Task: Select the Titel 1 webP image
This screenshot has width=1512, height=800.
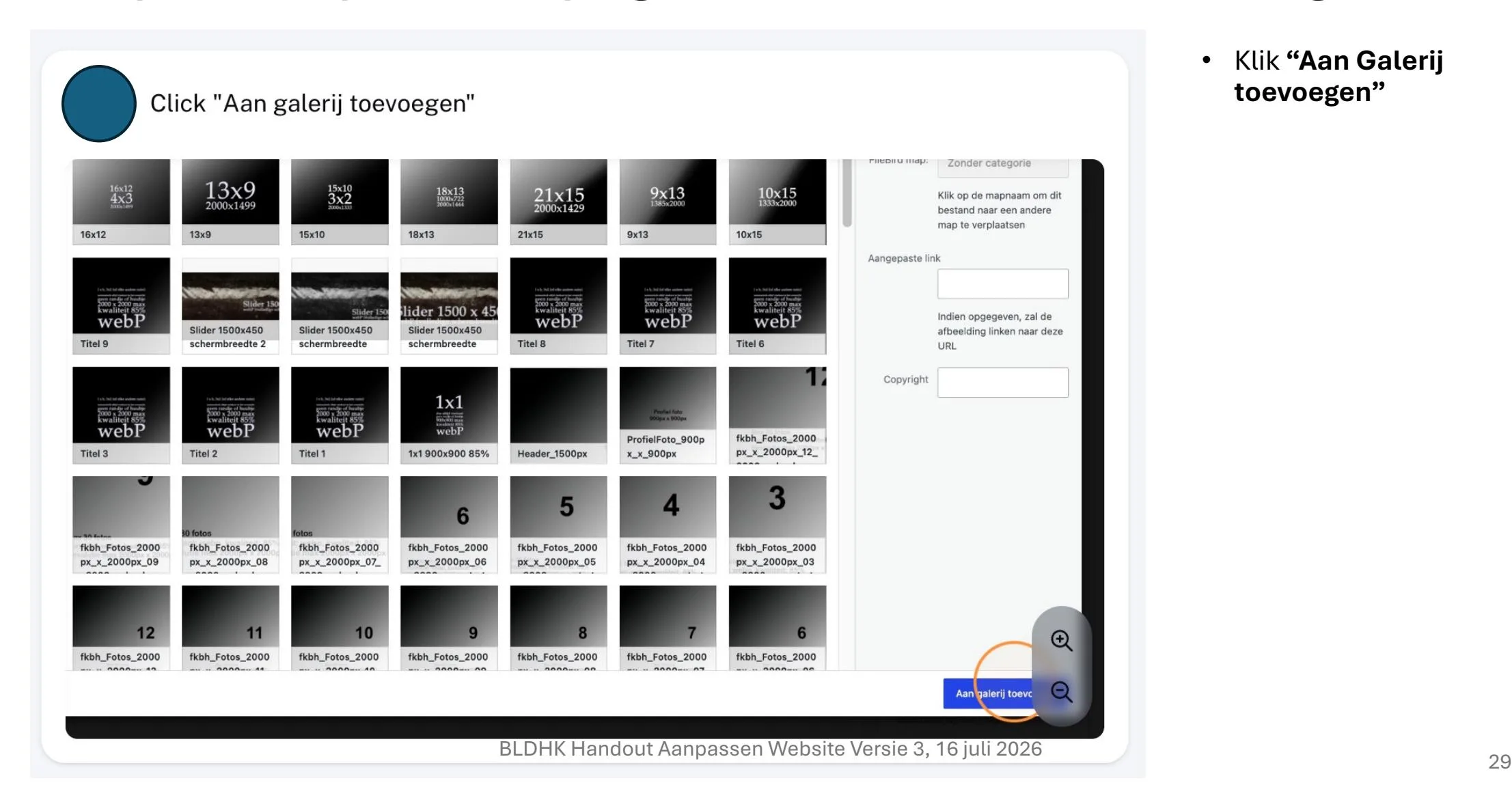Action: (x=340, y=415)
